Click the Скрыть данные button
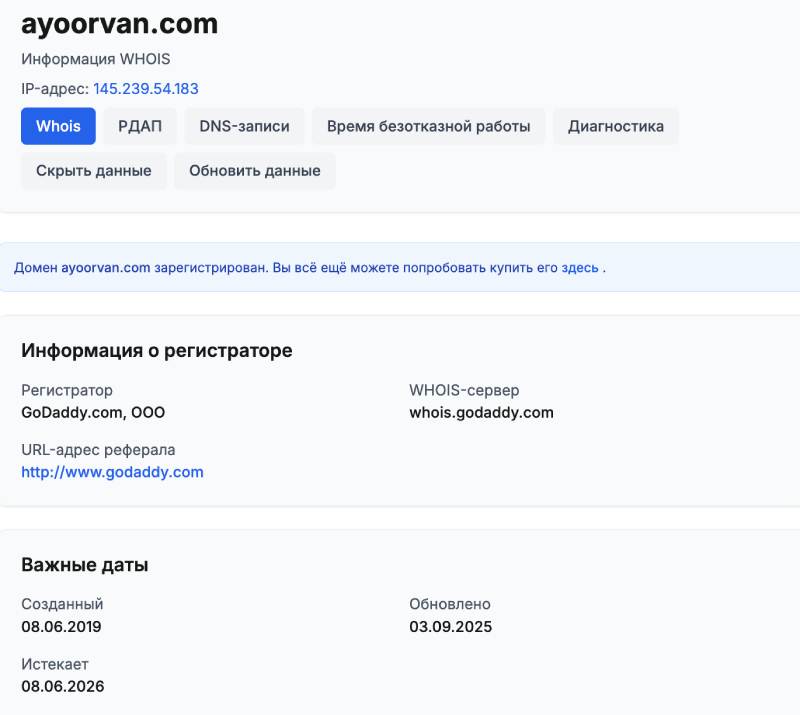 pos(93,170)
